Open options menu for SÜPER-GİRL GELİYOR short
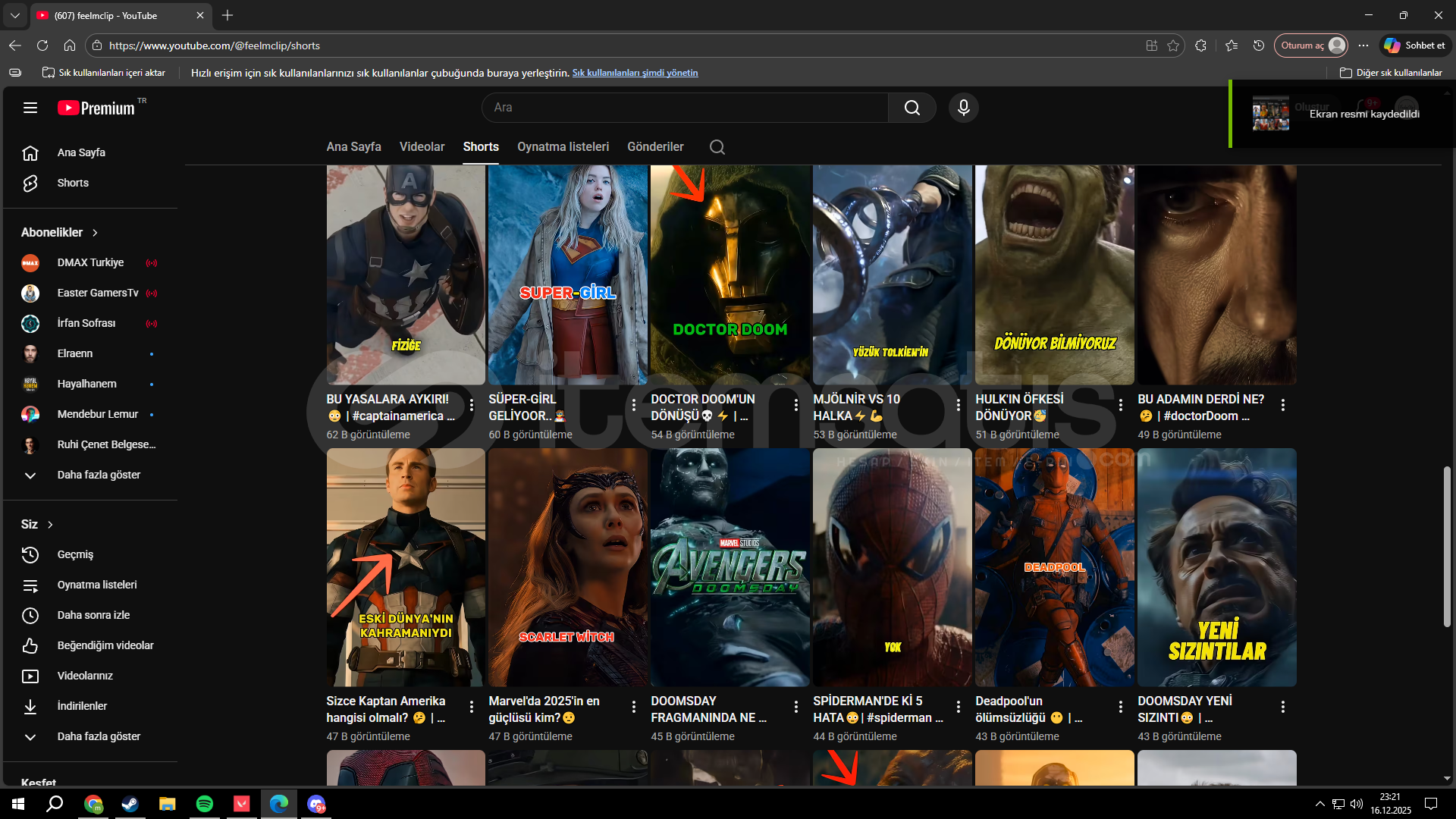The width and height of the screenshot is (1456, 819). [634, 405]
